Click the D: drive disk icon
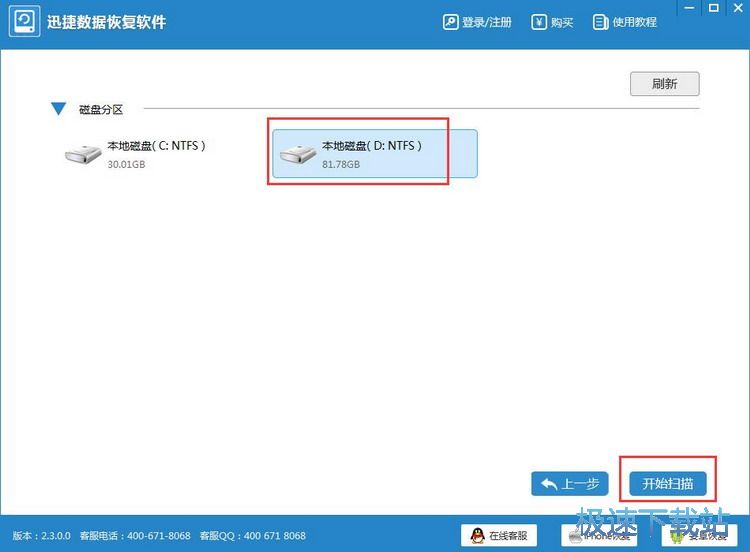The image size is (750, 552). click(x=298, y=155)
